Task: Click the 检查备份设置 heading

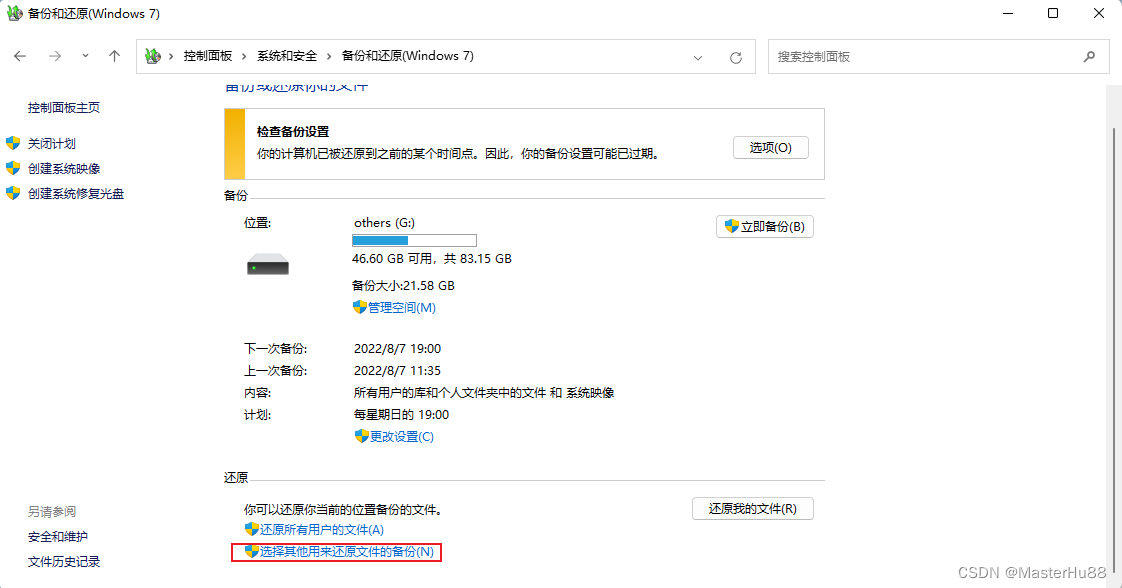Action: pos(293,132)
